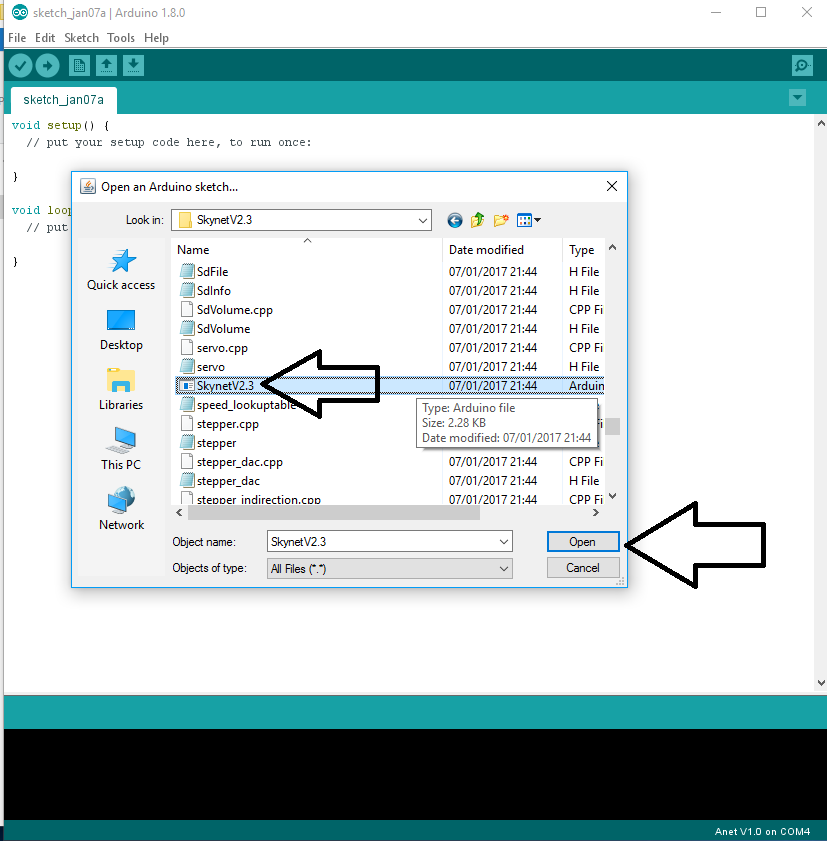
Task: Select the SdVolume.cpp file
Action: click(234, 310)
